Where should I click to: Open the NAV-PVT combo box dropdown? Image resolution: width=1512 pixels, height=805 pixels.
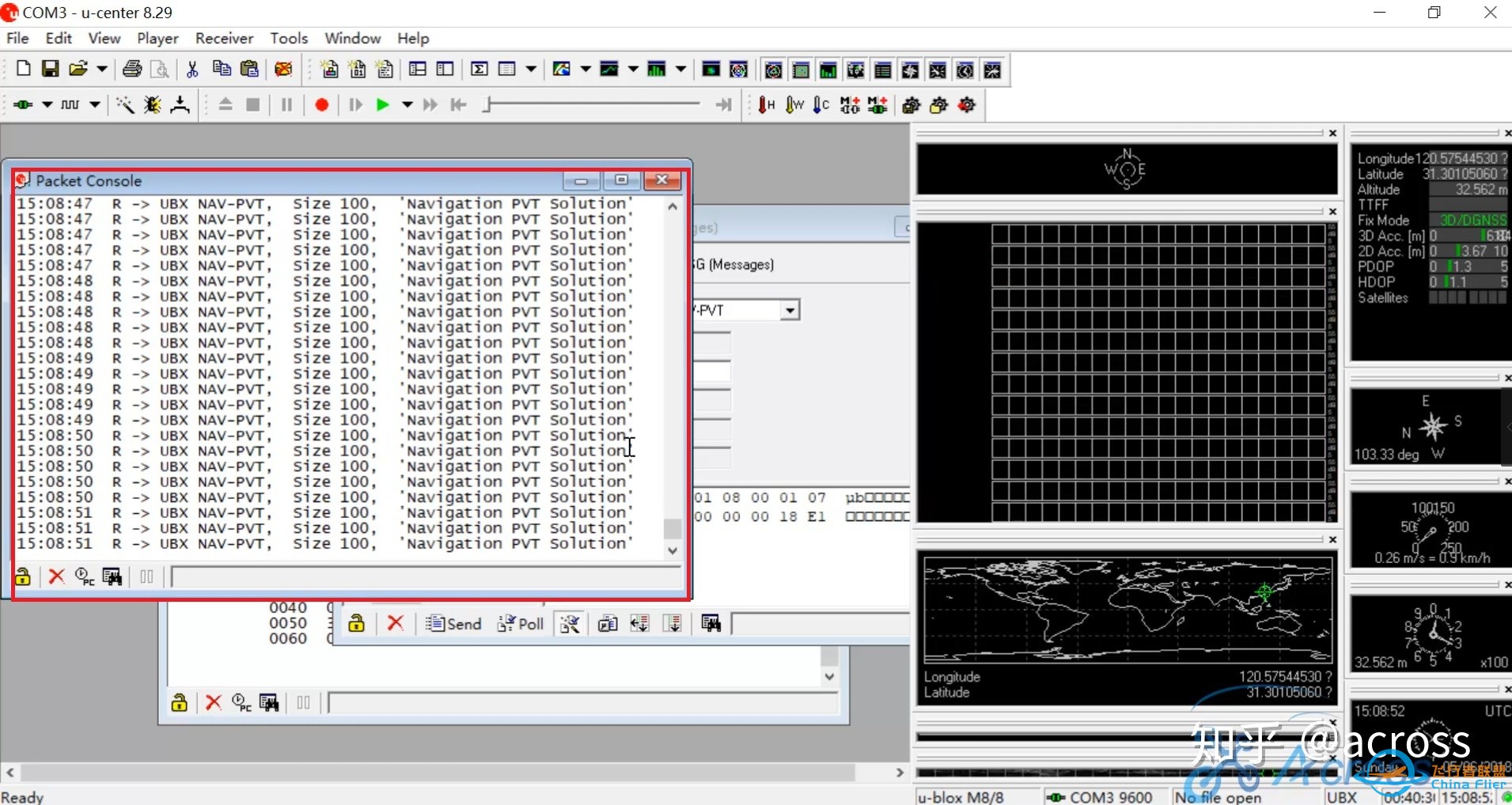pos(790,310)
